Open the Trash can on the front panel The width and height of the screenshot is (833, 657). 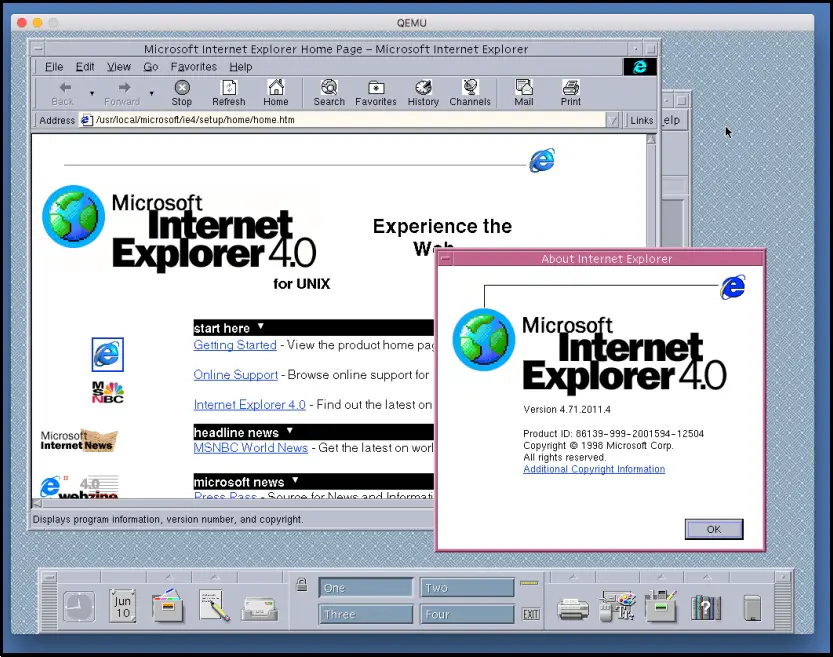coord(752,608)
